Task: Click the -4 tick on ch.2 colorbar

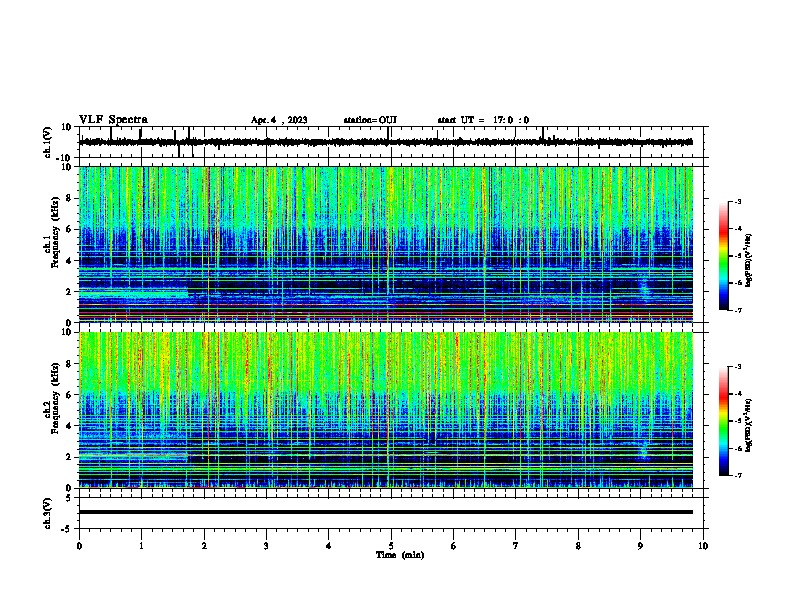Action: tap(737, 393)
